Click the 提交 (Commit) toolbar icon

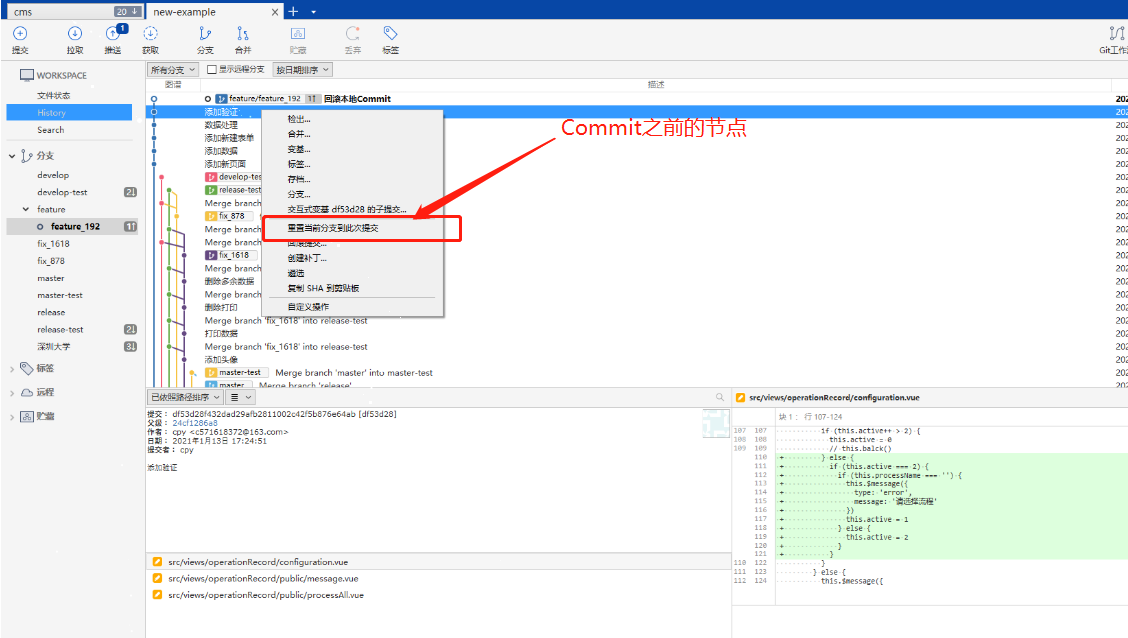pos(20,39)
